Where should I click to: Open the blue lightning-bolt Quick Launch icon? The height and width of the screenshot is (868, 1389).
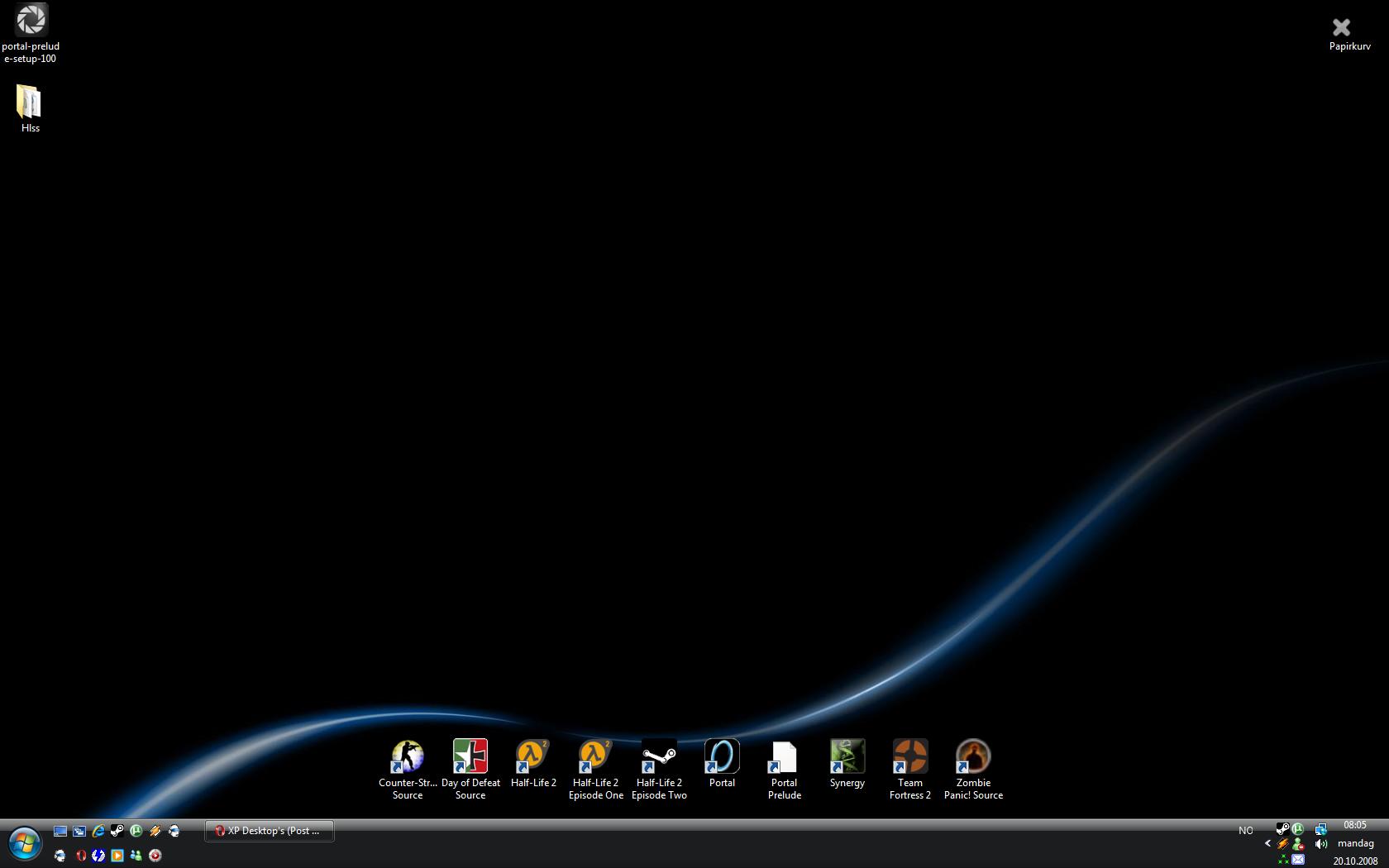coord(98,856)
